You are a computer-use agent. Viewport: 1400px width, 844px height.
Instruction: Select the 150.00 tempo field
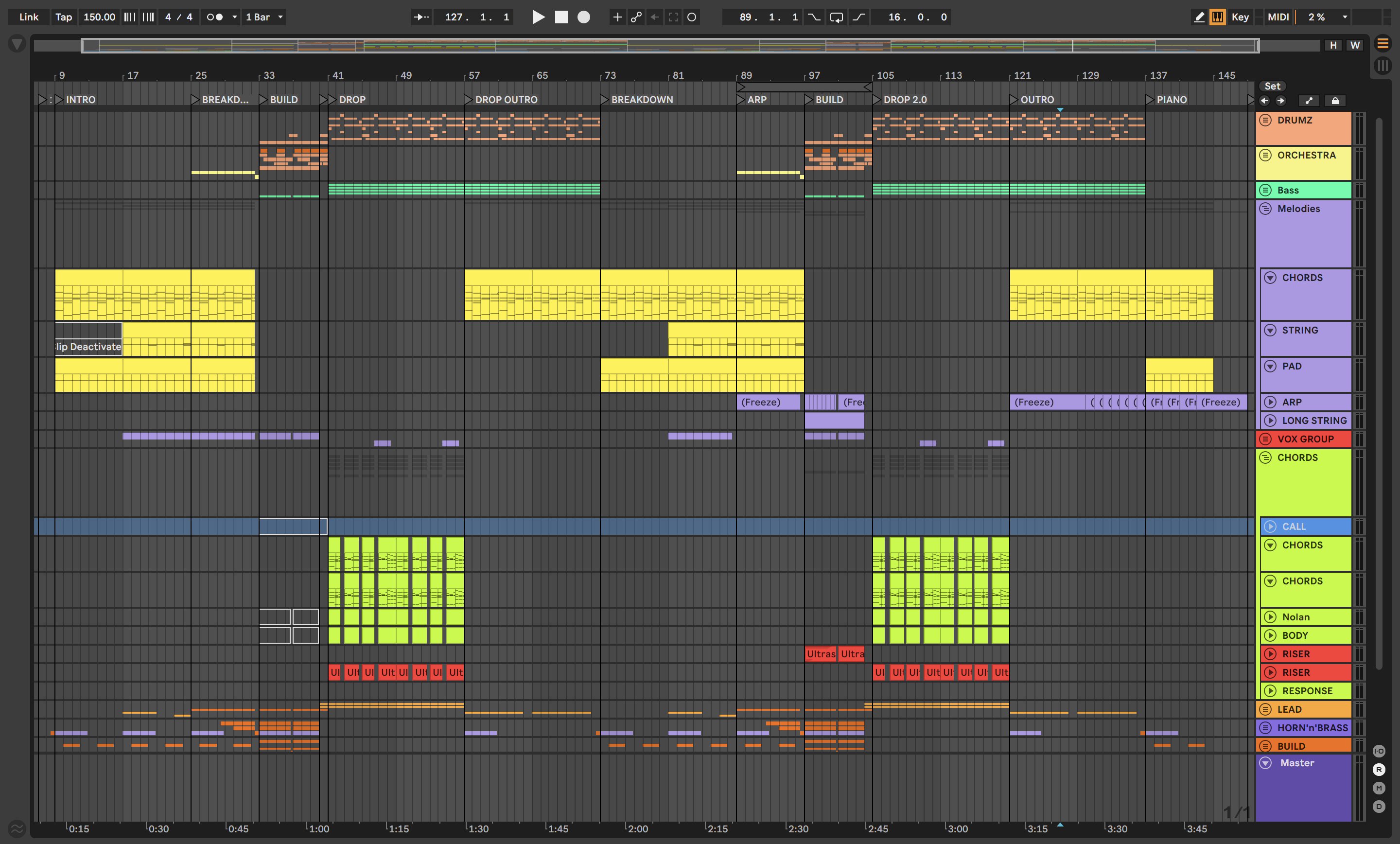click(100, 17)
